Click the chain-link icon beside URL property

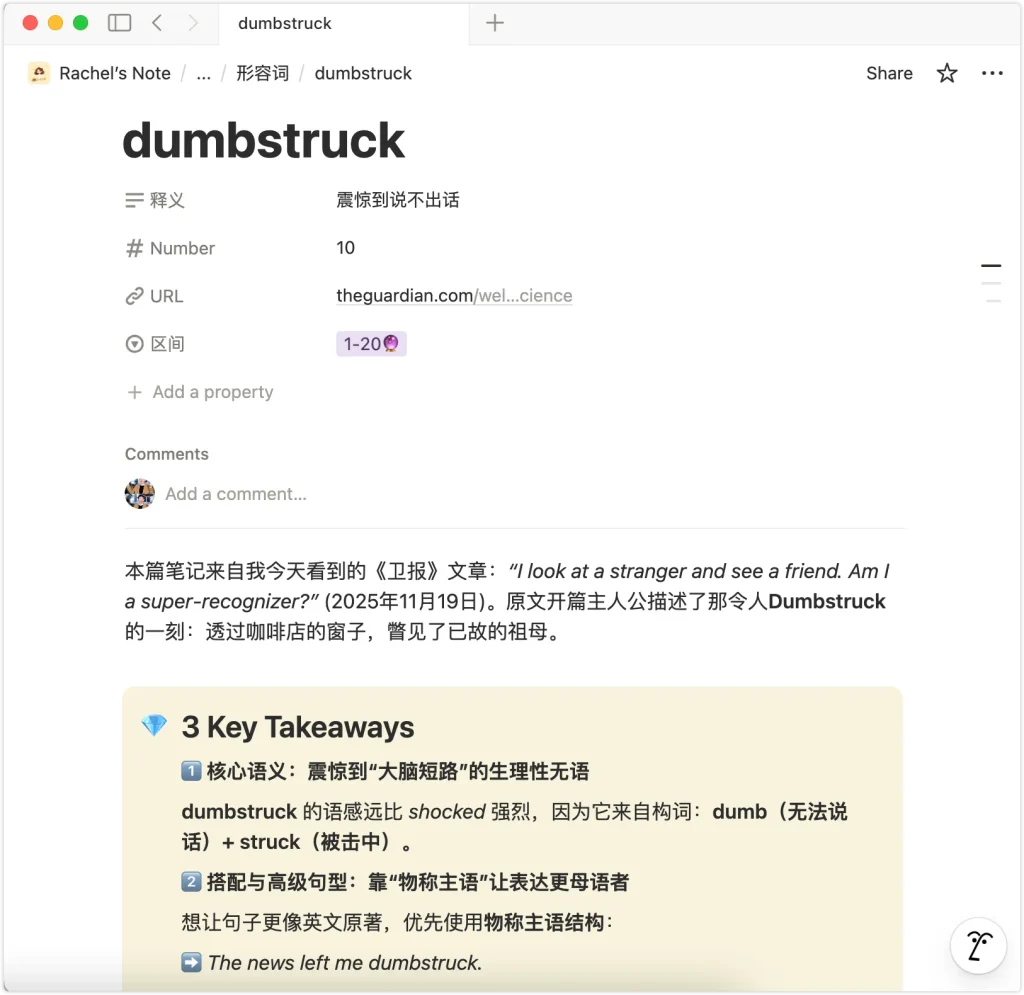(x=135, y=295)
